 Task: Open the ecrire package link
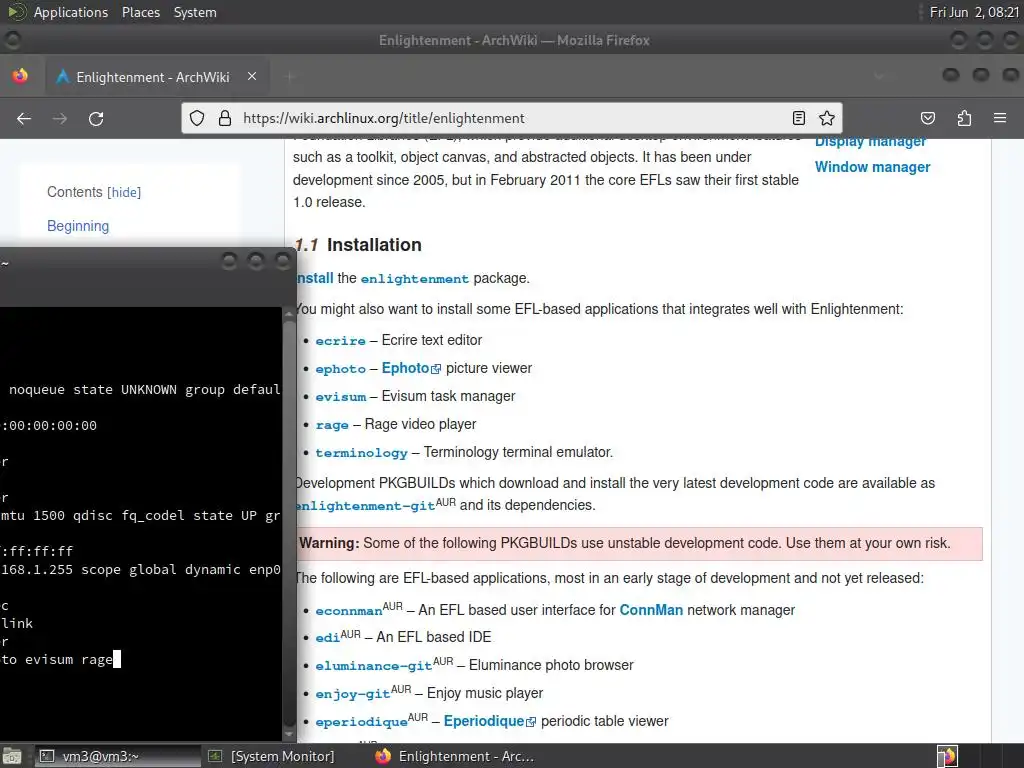(x=340, y=341)
